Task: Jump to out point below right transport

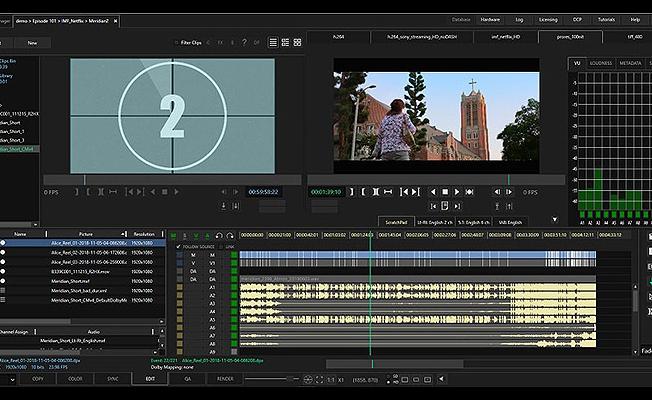Action: click(x=457, y=206)
